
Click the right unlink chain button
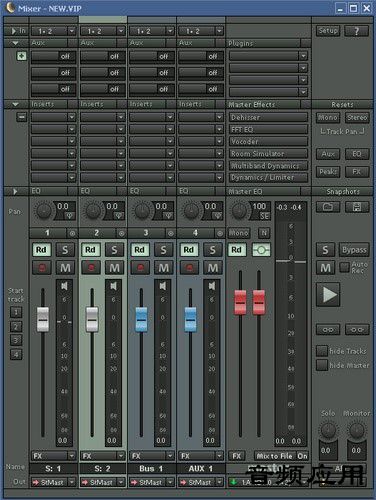tap(357, 330)
